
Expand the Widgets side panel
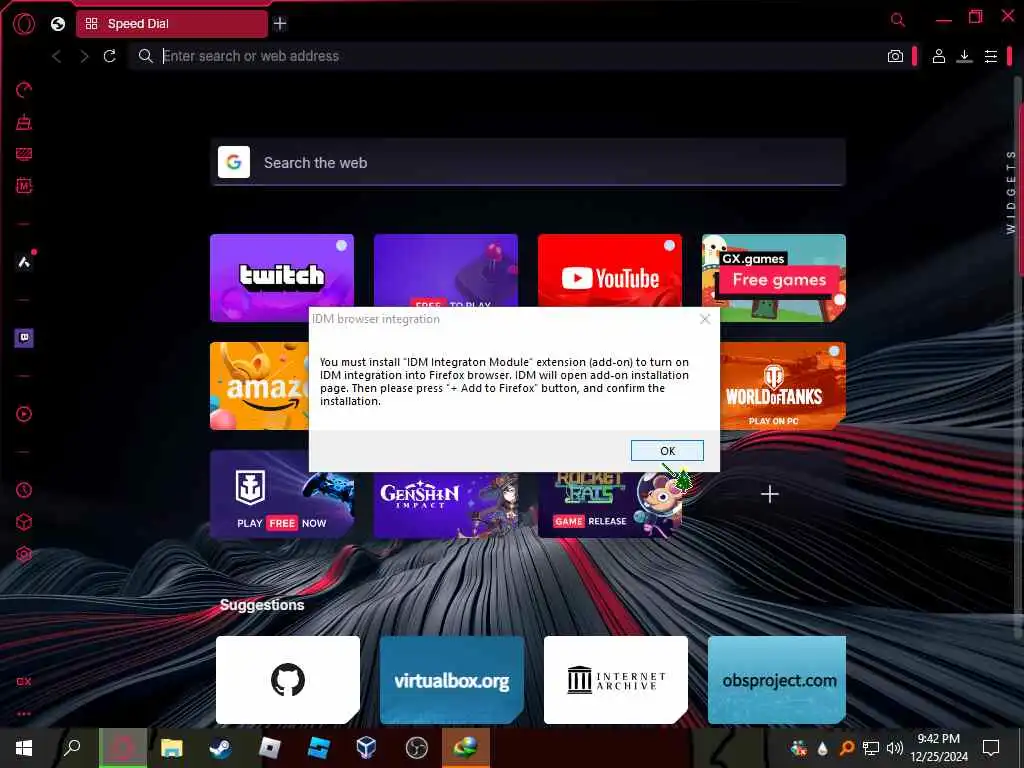[x=1011, y=192]
